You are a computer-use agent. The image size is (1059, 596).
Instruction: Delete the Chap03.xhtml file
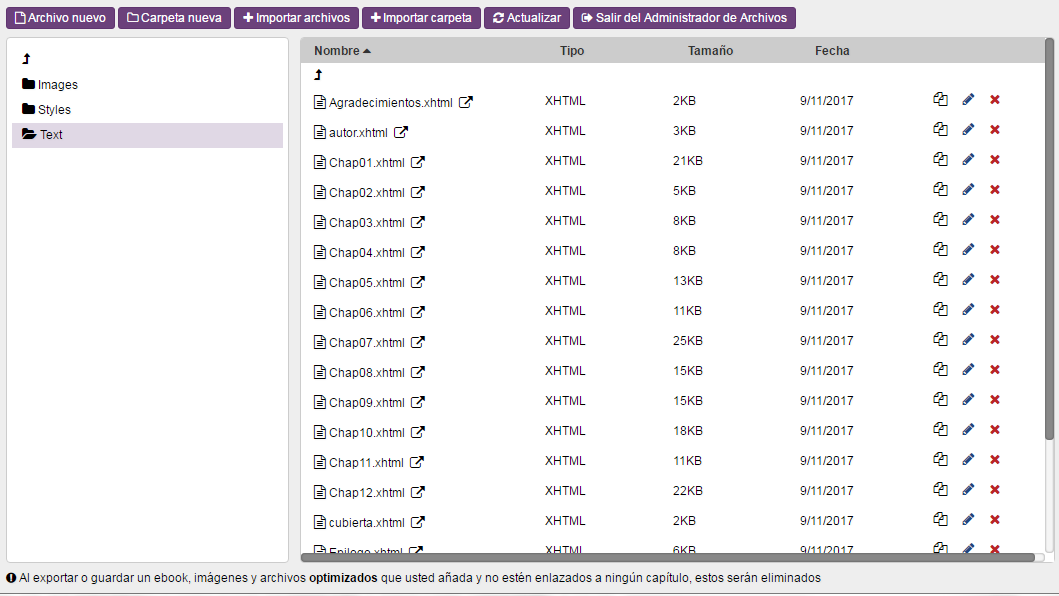[x=995, y=220]
